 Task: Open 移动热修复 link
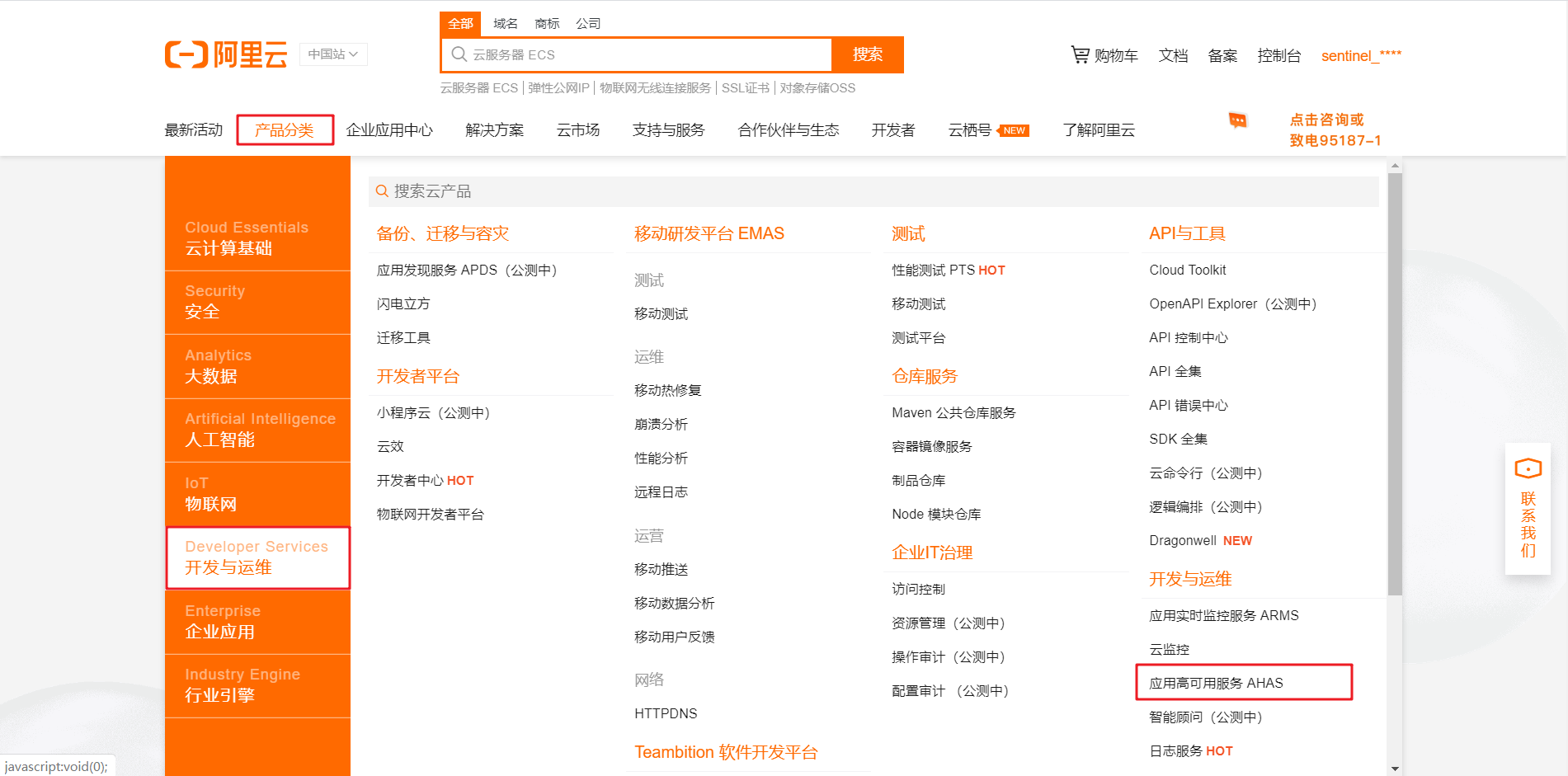click(x=668, y=390)
